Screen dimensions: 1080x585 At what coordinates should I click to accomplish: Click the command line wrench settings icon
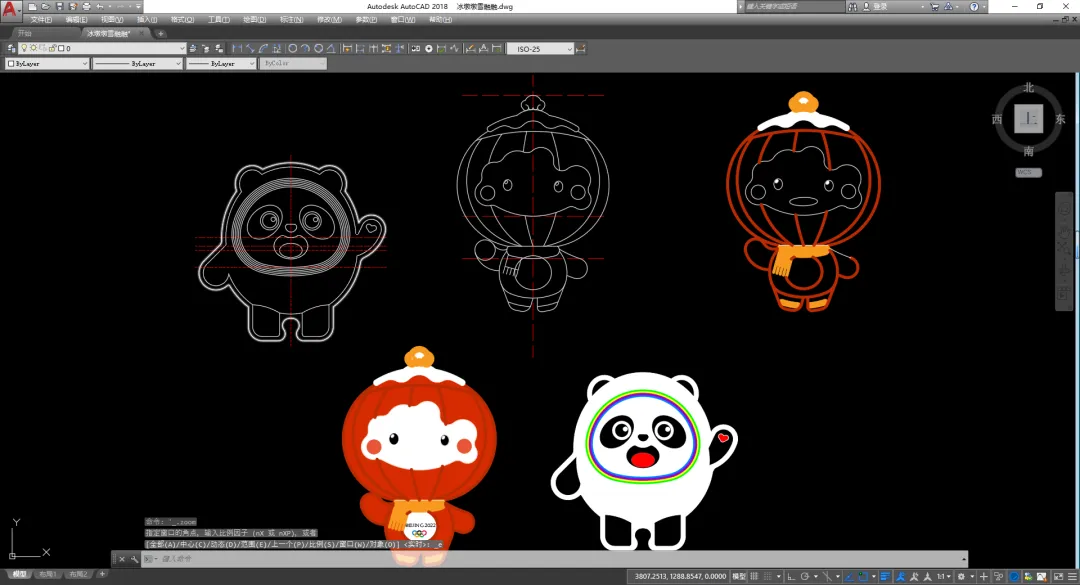[134, 559]
